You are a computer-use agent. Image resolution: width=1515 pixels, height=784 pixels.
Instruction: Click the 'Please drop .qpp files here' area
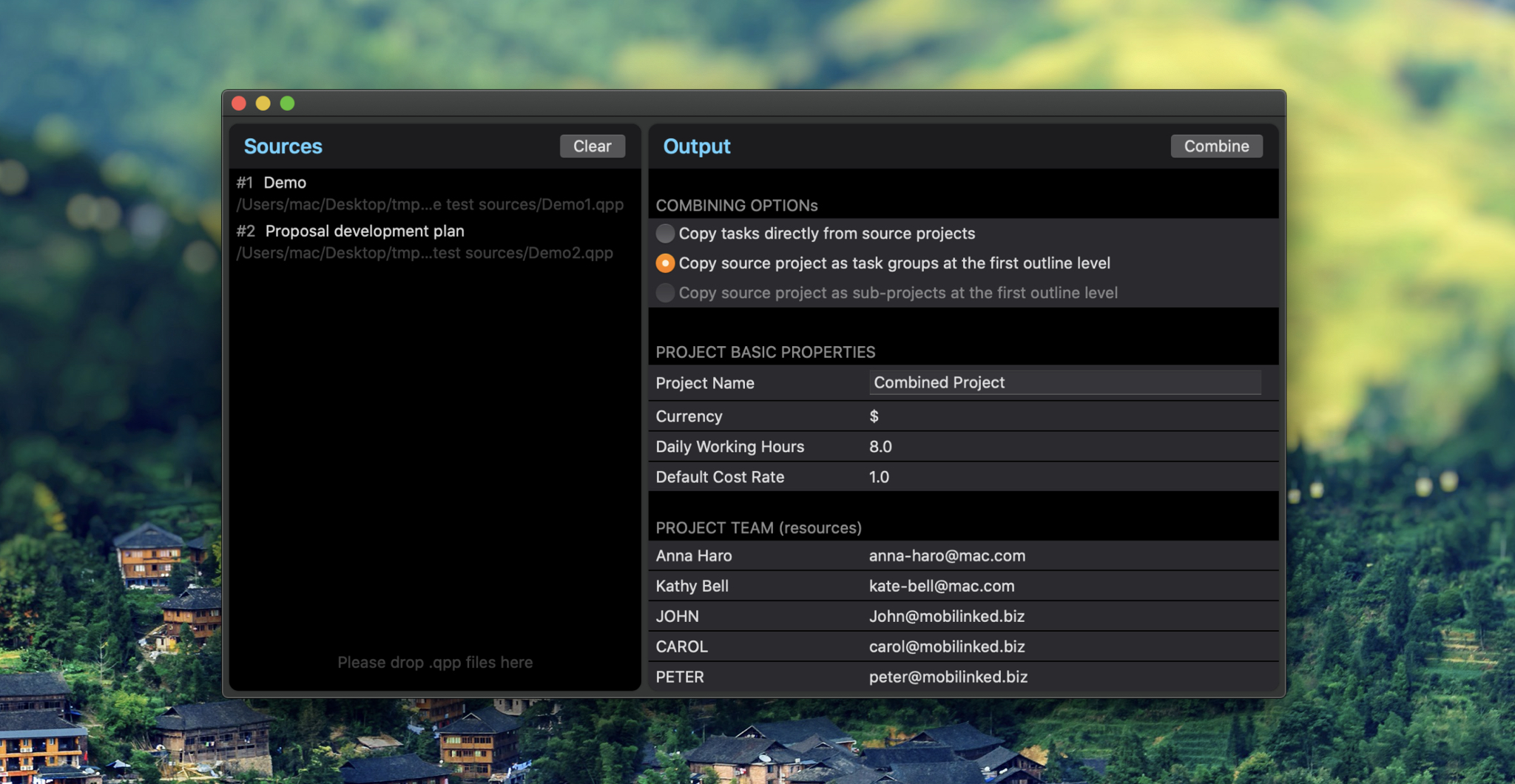click(x=435, y=662)
